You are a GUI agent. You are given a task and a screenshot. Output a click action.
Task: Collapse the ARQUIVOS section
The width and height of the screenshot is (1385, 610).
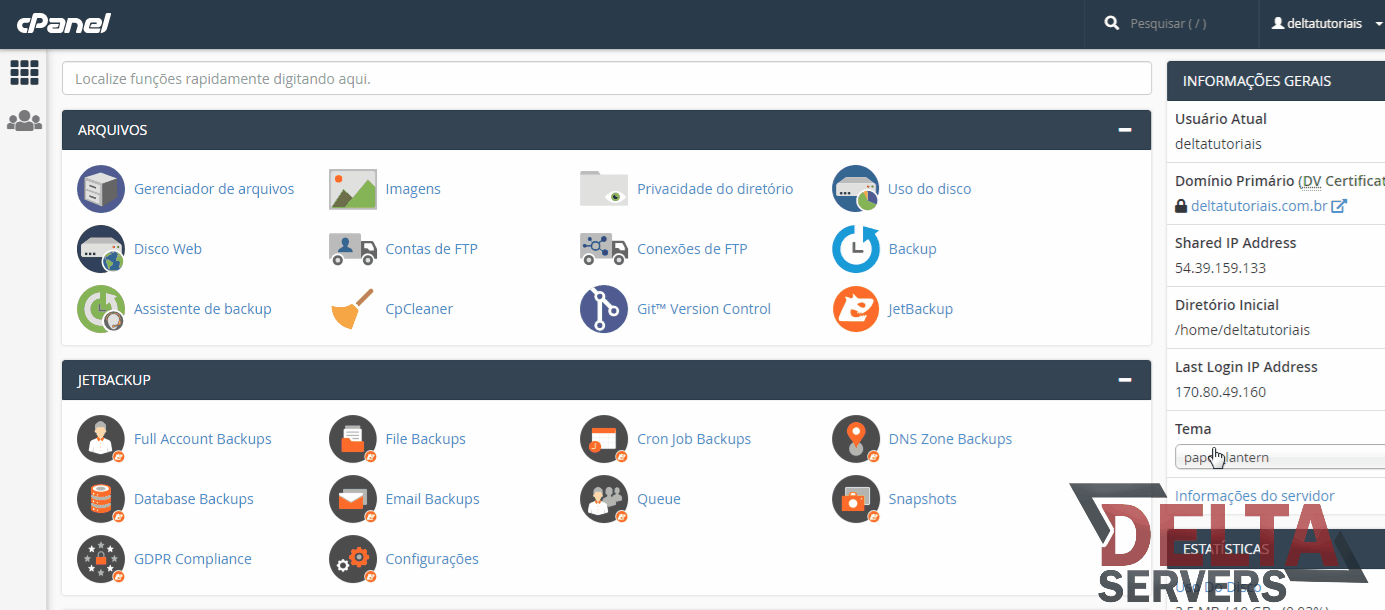[1125, 130]
